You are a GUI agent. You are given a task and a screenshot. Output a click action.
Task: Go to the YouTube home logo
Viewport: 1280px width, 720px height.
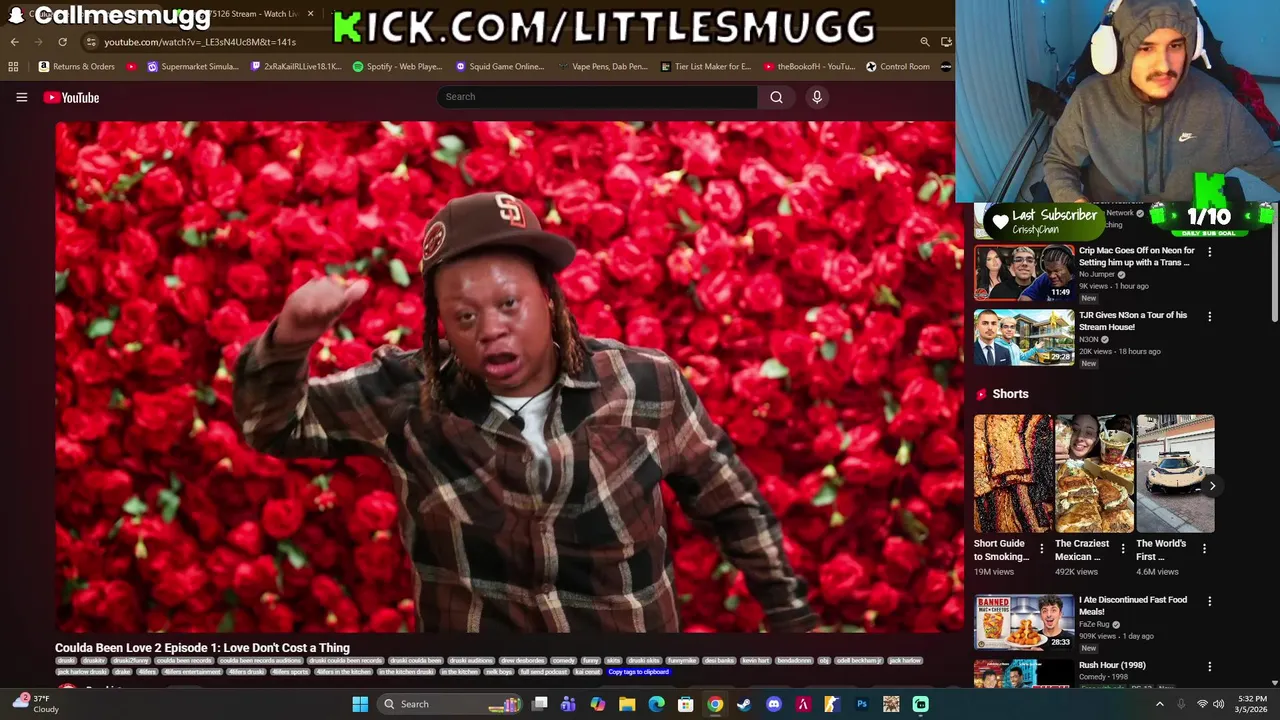pyautogui.click(x=71, y=97)
